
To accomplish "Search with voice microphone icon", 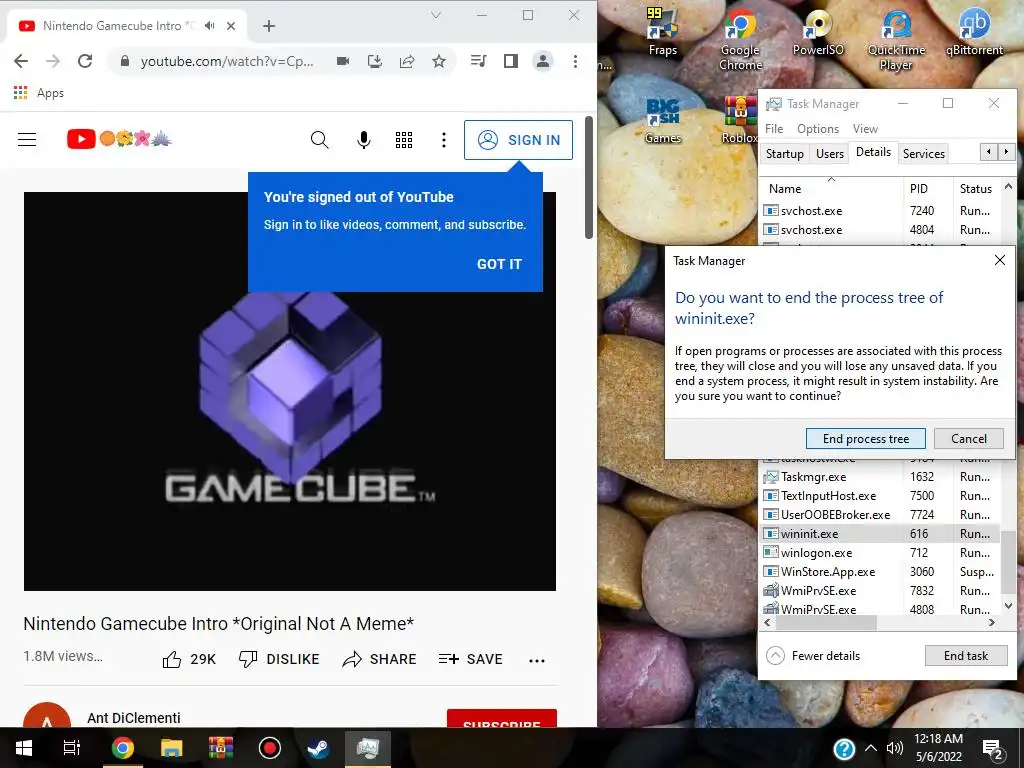I will (x=364, y=140).
